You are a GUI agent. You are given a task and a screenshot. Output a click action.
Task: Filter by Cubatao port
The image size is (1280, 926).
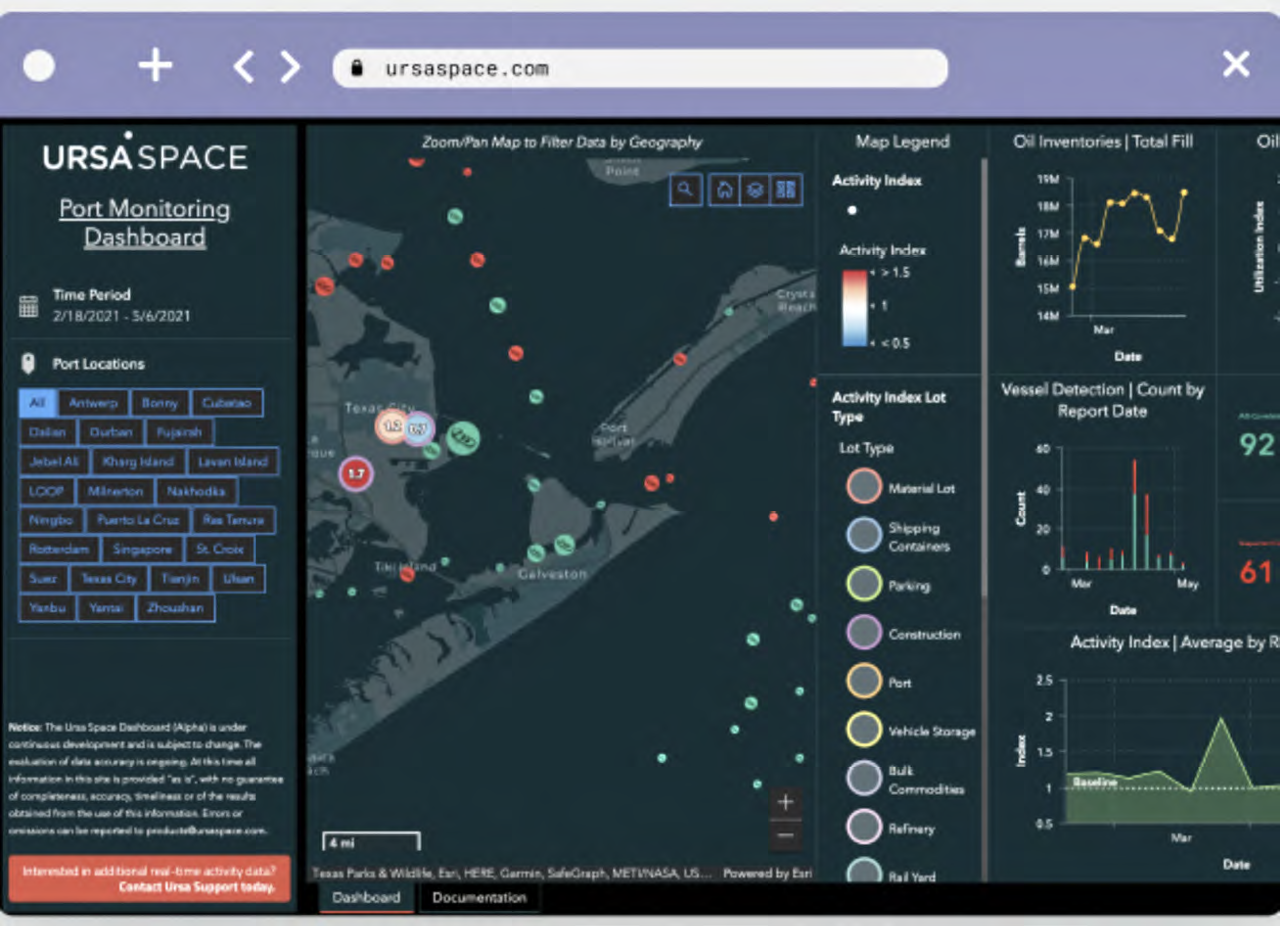[x=227, y=403]
